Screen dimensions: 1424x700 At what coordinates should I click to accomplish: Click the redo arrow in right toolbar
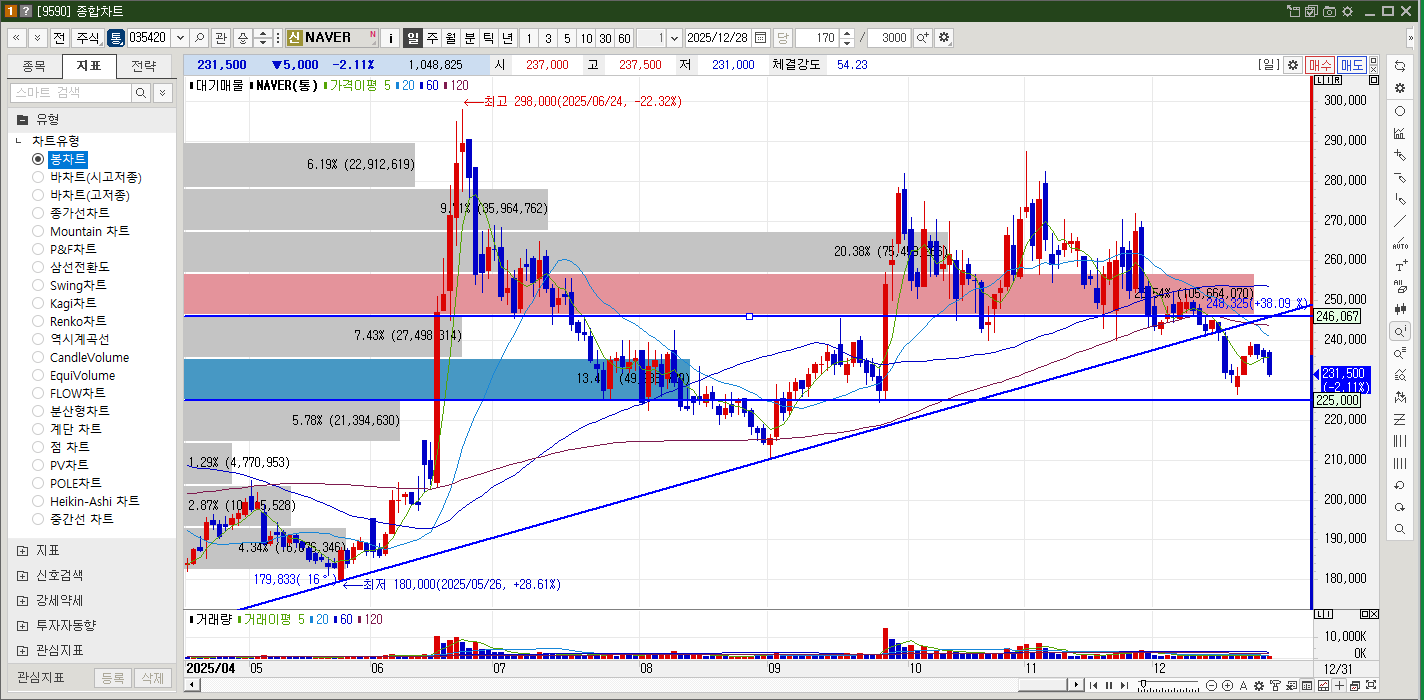1400,507
